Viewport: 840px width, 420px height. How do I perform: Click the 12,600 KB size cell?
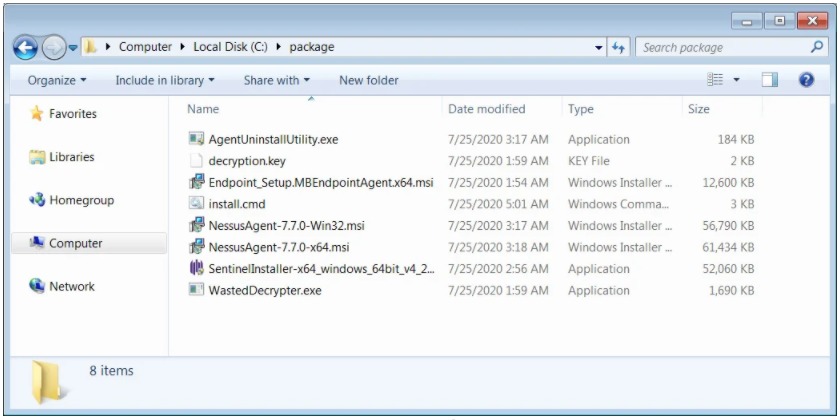(x=728, y=182)
